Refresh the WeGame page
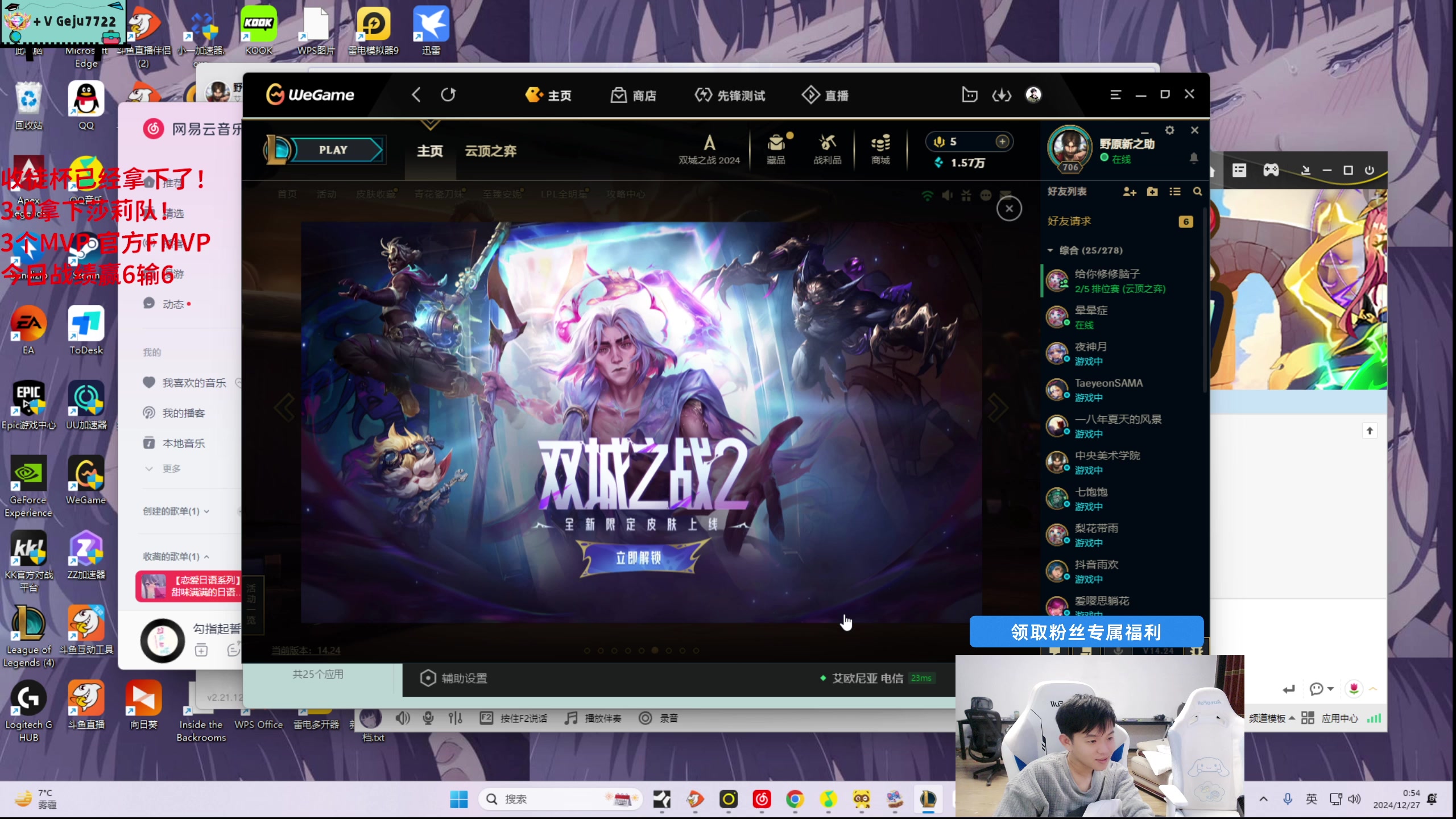Screen dimensions: 1456x819 point(448,95)
